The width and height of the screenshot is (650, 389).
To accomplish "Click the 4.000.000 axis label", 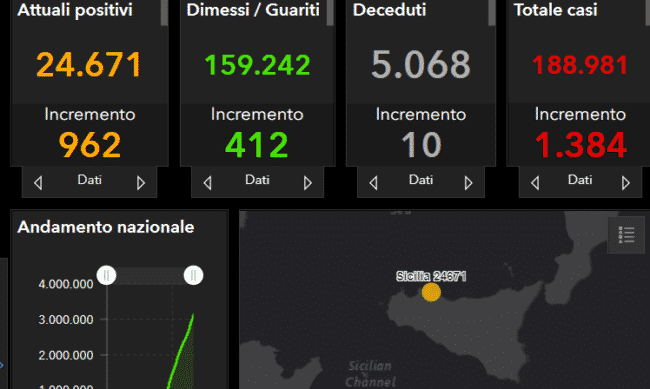I will pyautogui.click(x=65, y=284).
